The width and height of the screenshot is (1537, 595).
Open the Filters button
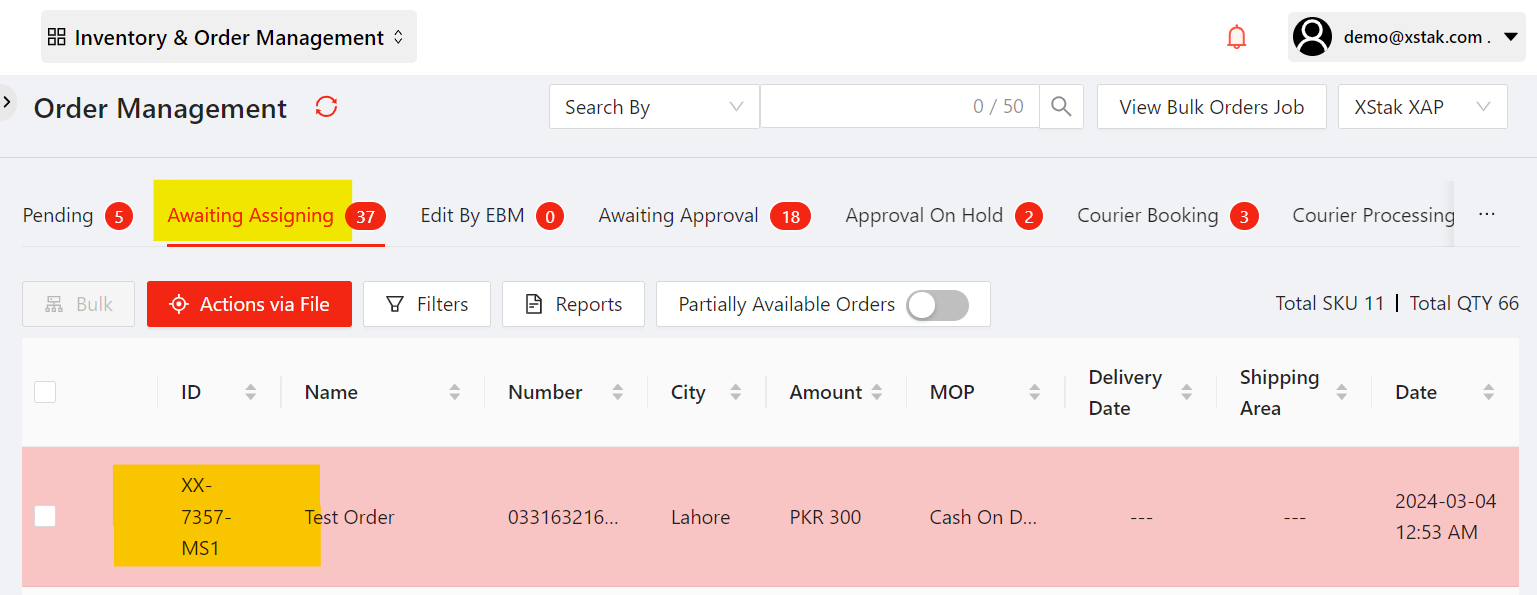pos(427,304)
